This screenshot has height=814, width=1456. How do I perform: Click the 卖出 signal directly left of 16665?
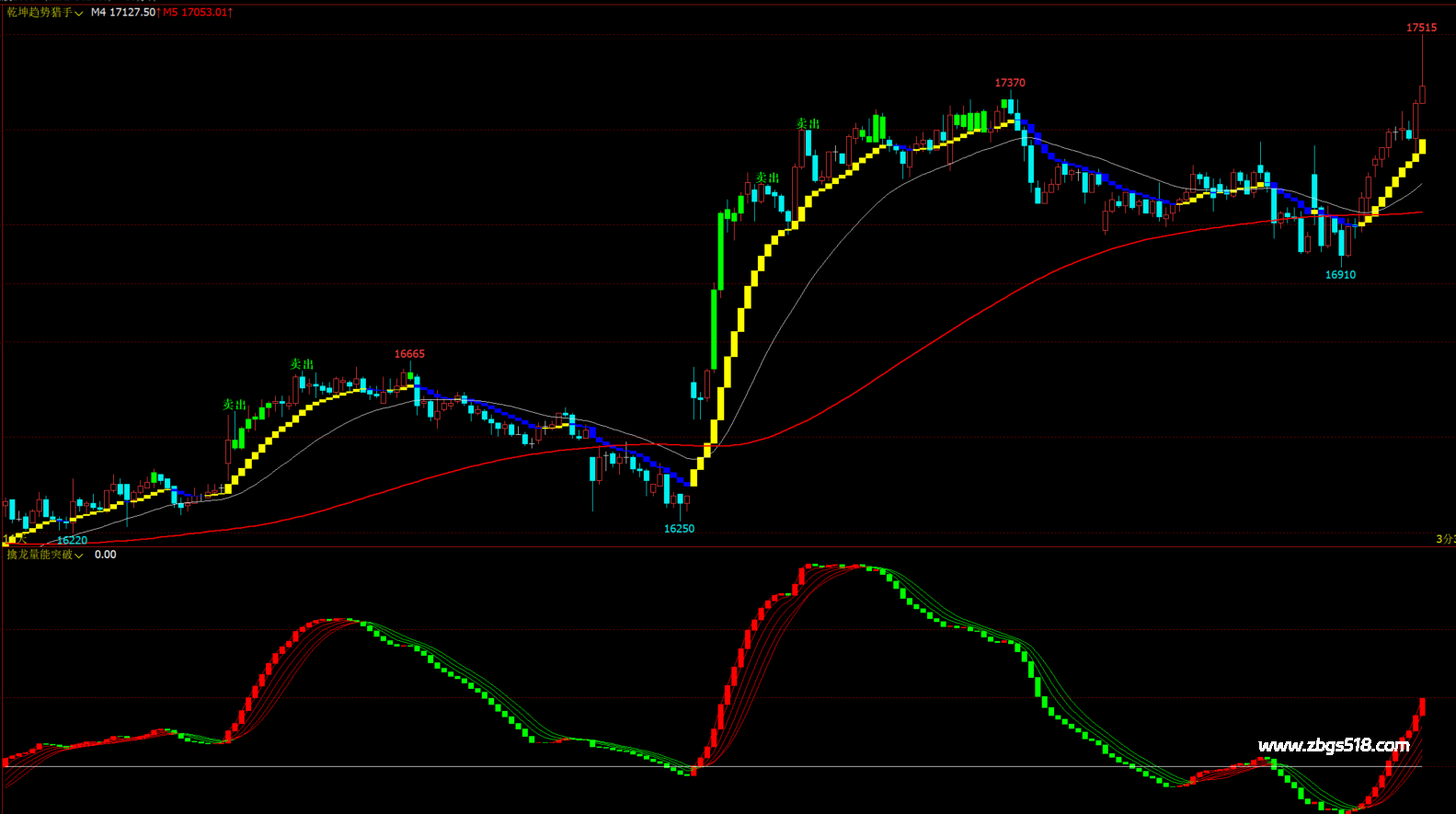302,364
